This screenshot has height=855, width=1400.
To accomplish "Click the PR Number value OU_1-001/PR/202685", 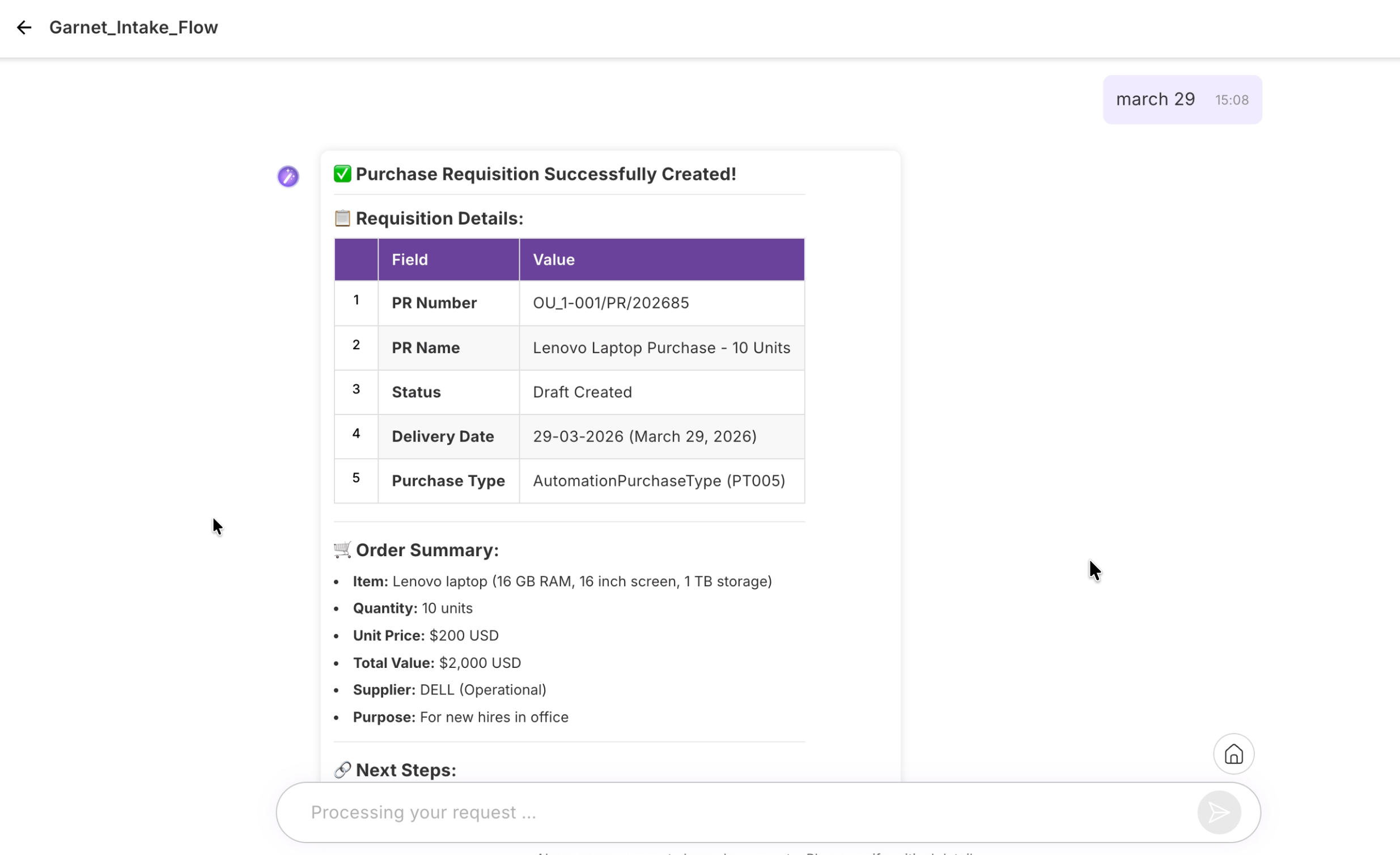I will [610, 303].
